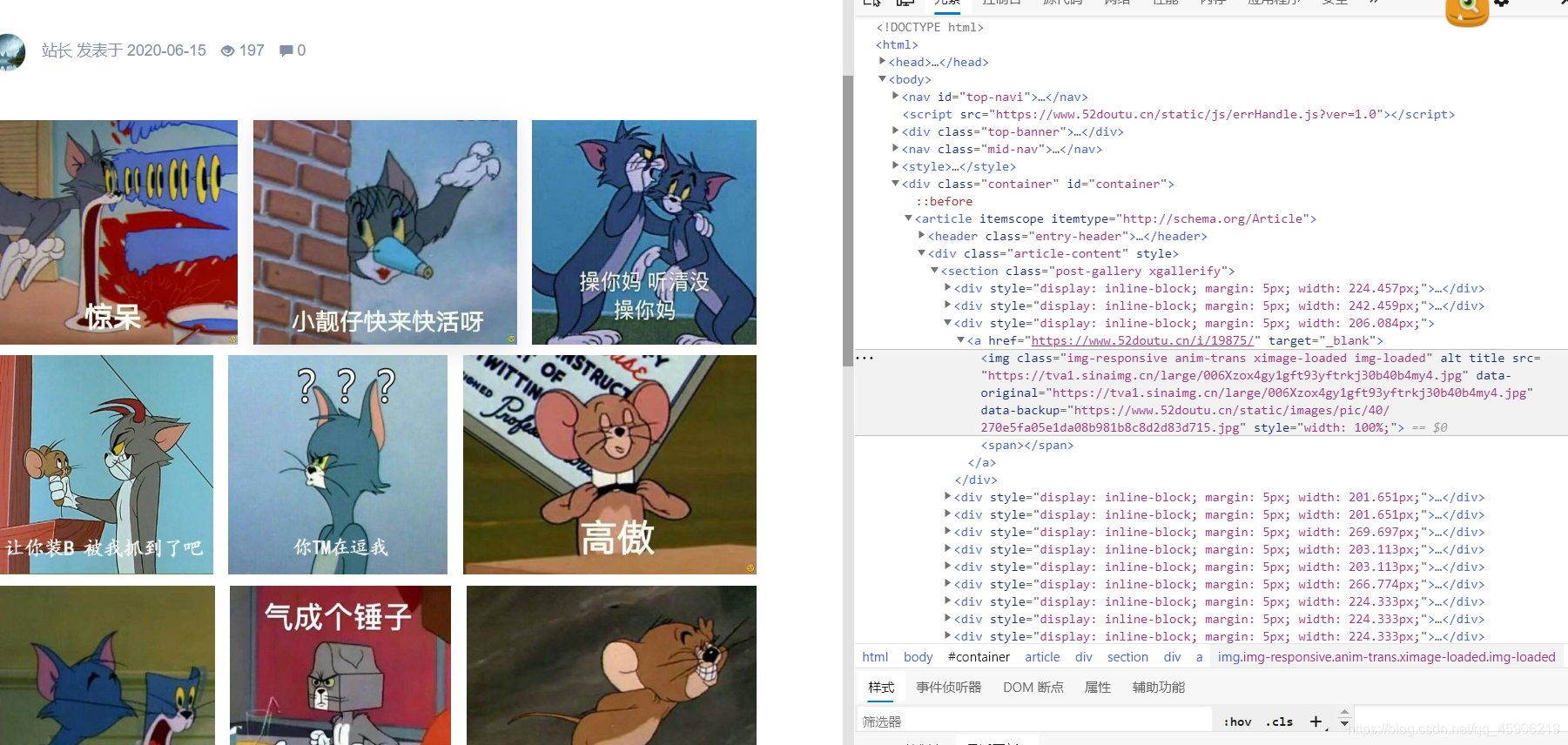Follow the https://www.52doutu.cn/i/19875/ href link
The image size is (1568, 745).
click(1142, 340)
